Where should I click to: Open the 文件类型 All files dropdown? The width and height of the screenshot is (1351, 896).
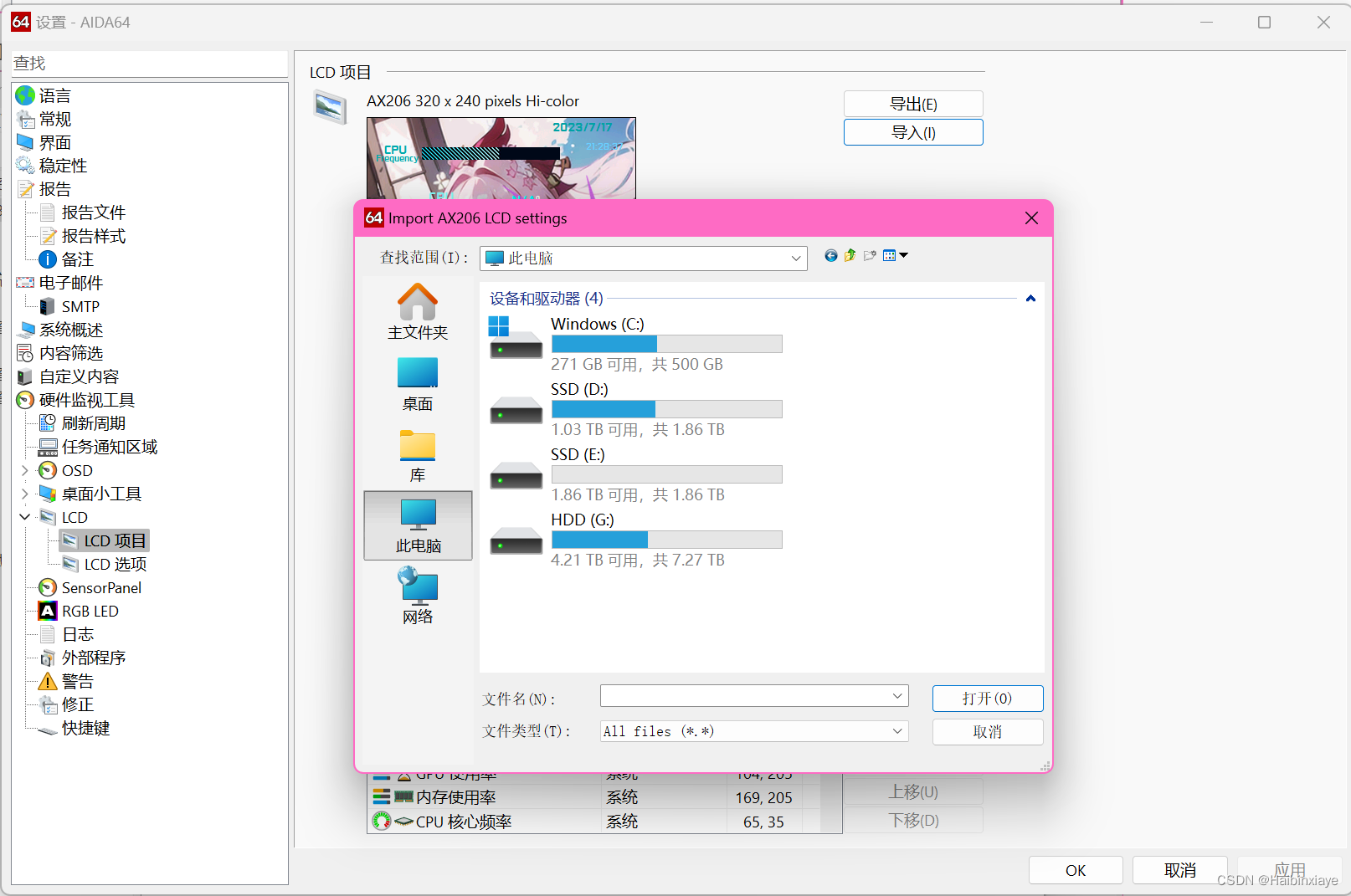896,730
